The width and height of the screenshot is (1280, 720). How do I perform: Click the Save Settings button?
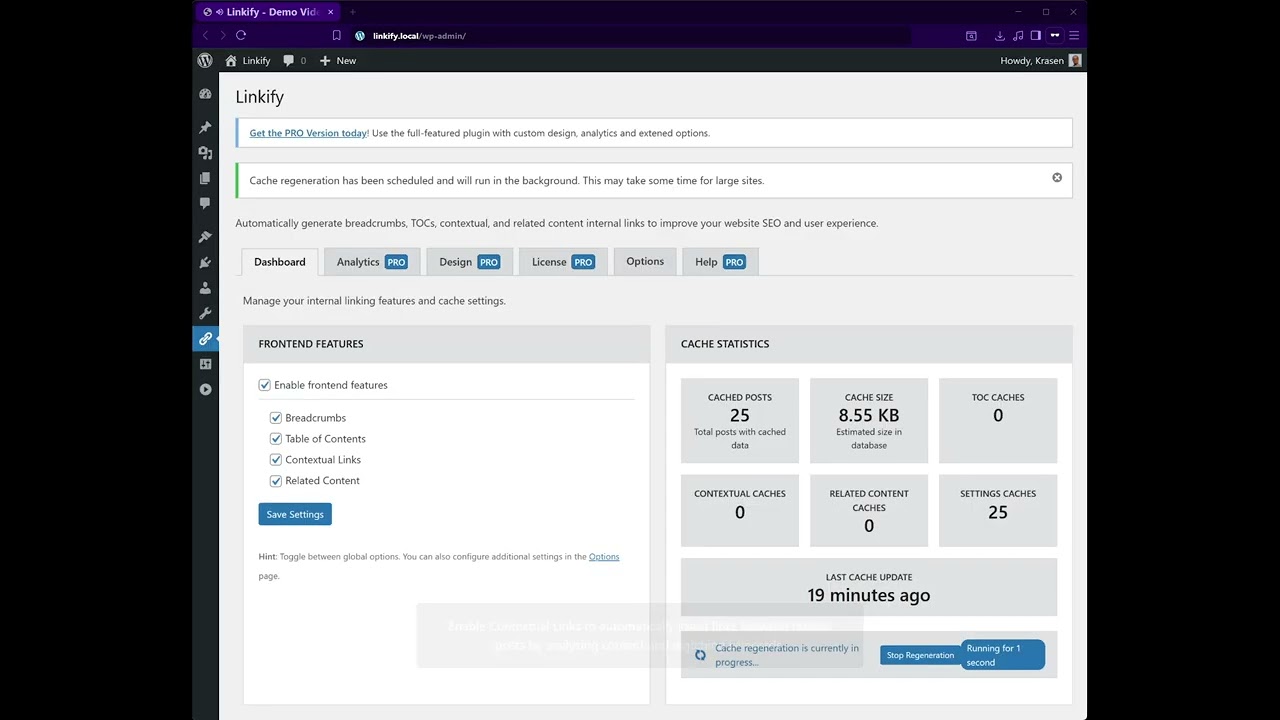click(x=295, y=514)
